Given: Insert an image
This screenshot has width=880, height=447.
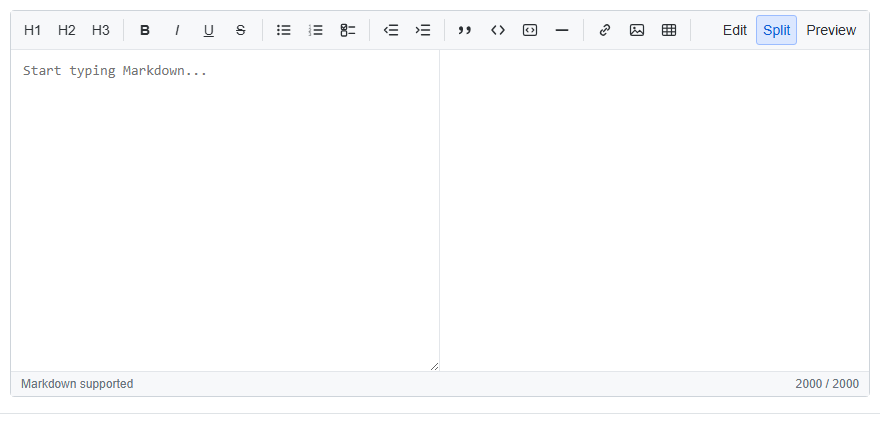Looking at the screenshot, I should 637,30.
